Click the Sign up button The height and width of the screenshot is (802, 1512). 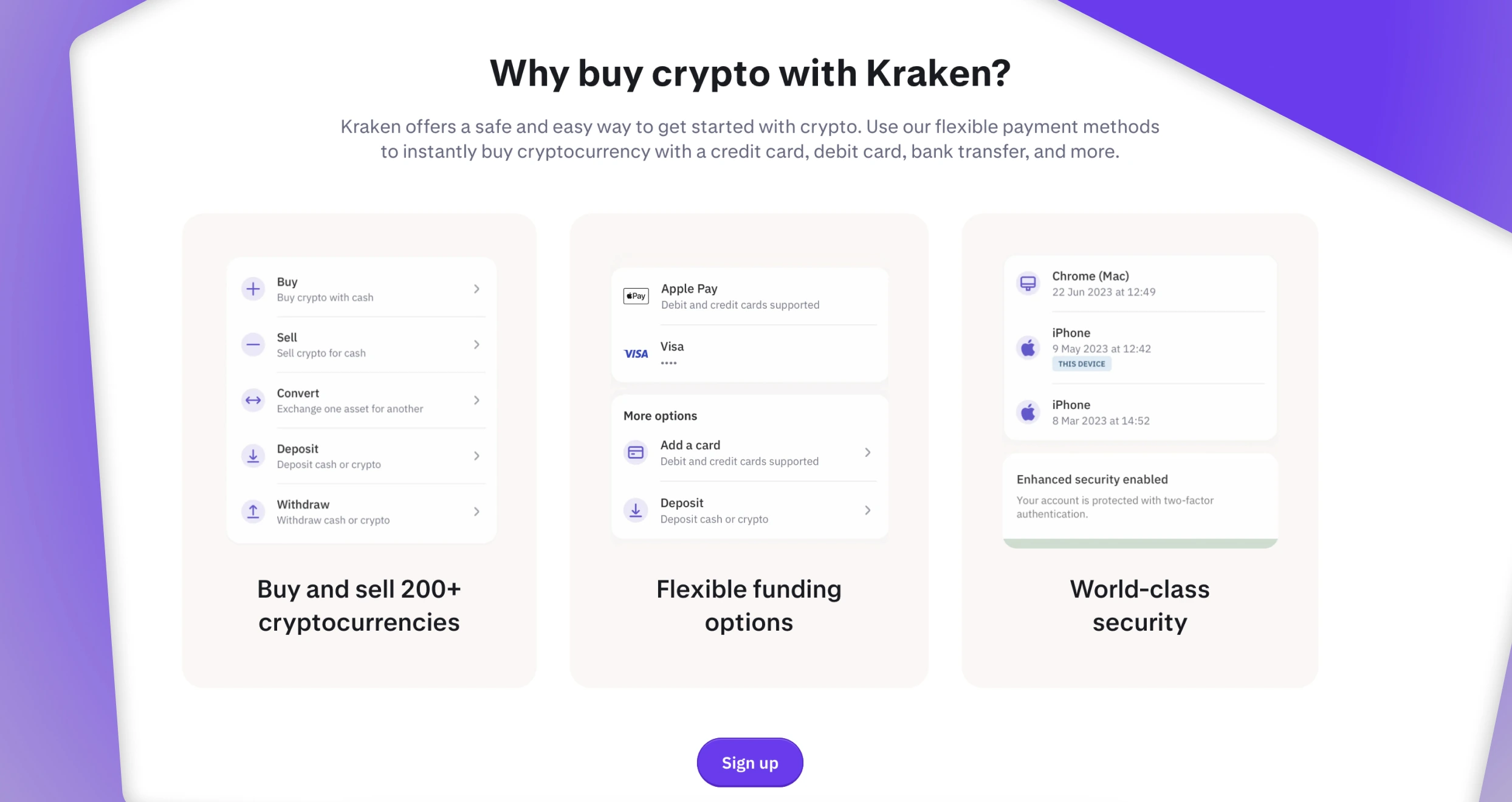click(749, 762)
